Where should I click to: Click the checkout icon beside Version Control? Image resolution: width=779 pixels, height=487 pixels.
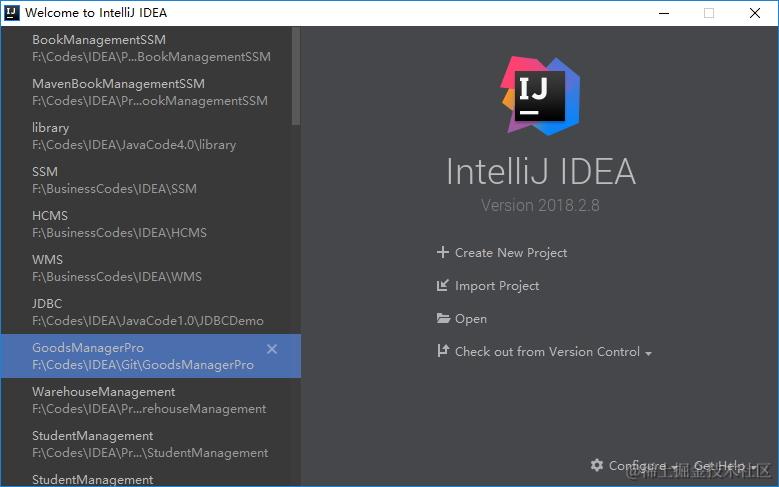[x=443, y=351]
